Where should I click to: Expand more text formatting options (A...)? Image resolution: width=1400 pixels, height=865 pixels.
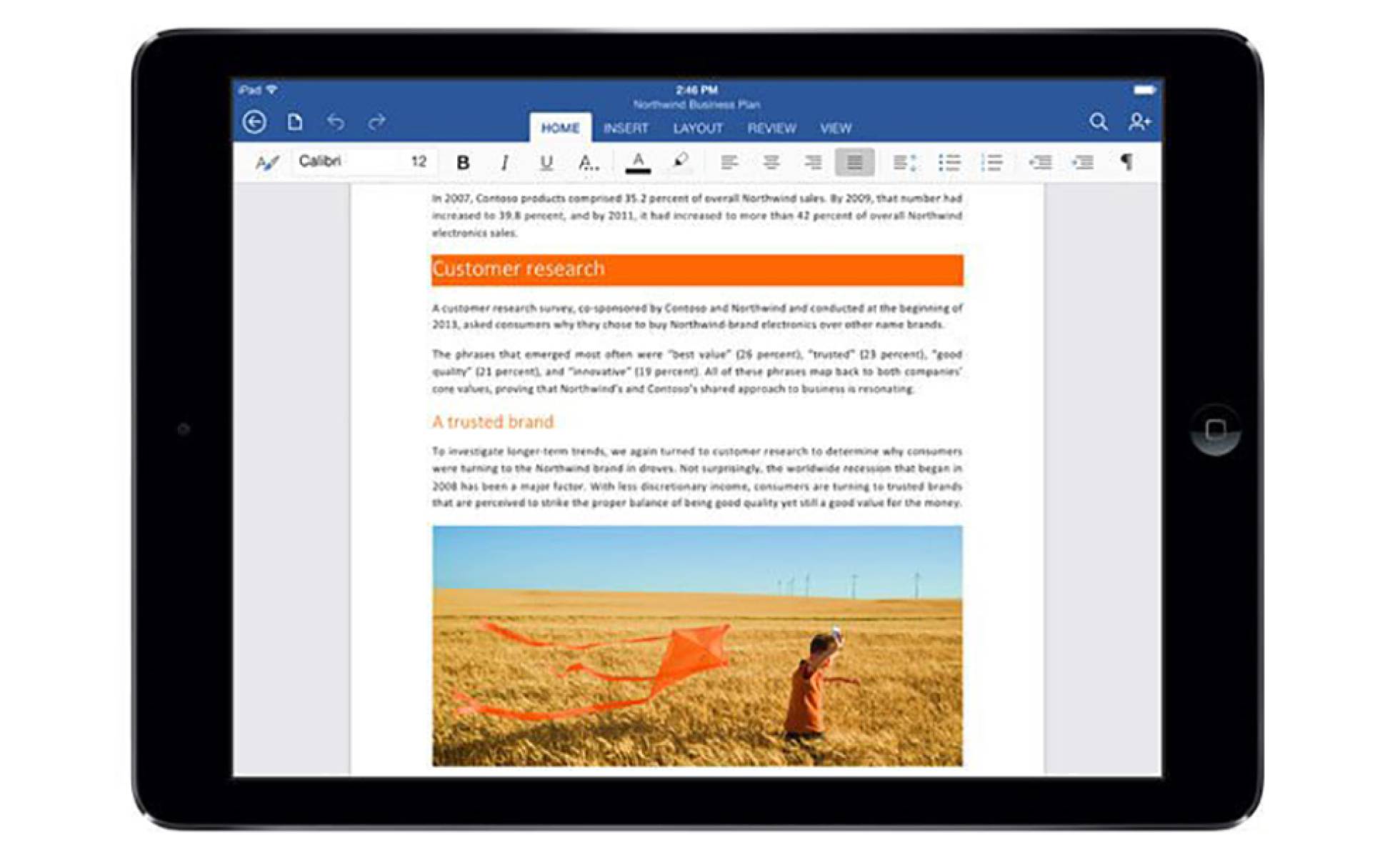click(589, 163)
